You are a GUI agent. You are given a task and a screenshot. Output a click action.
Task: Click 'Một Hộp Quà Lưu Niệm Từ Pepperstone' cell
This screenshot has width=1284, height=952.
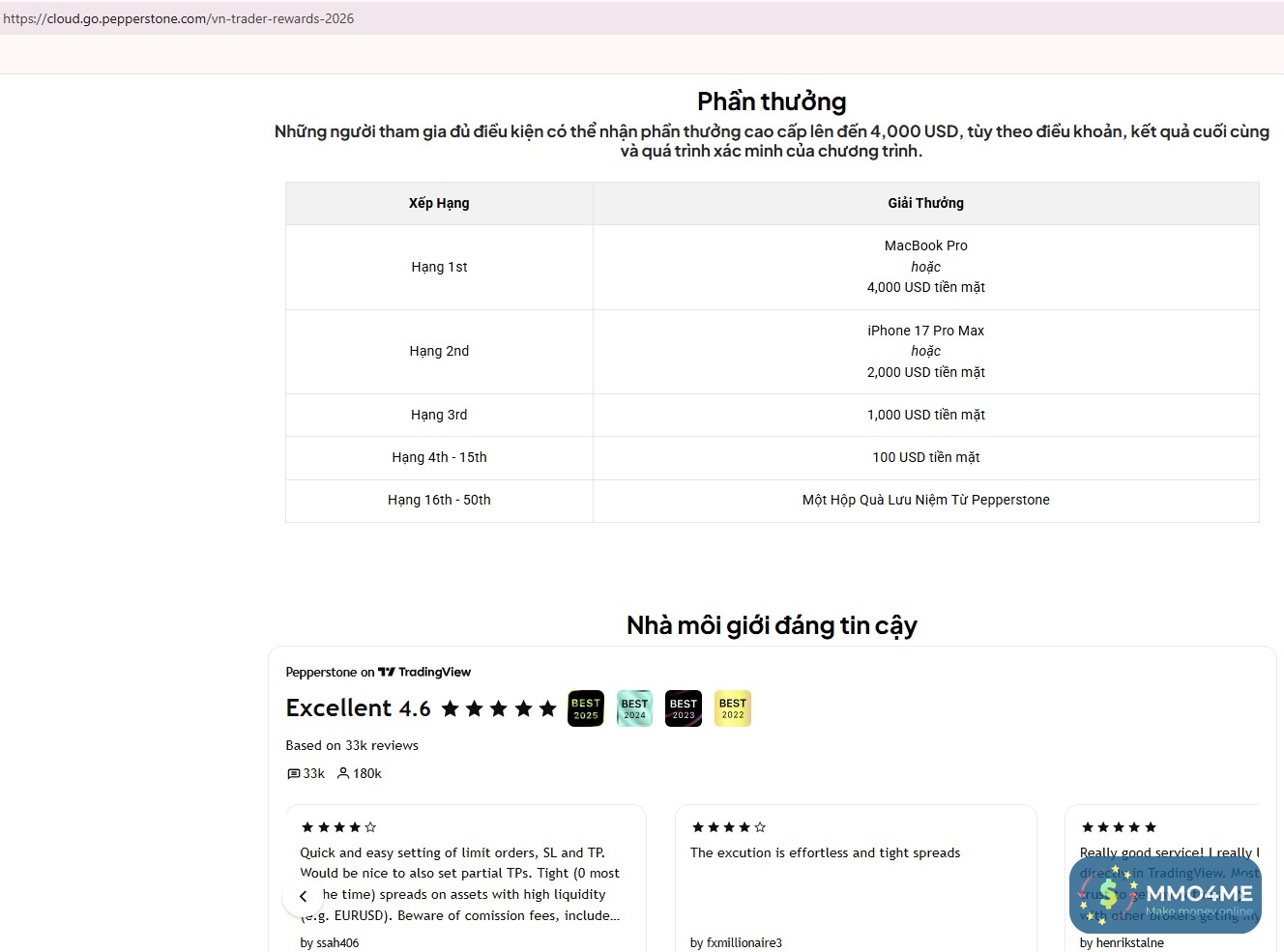coord(926,500)
